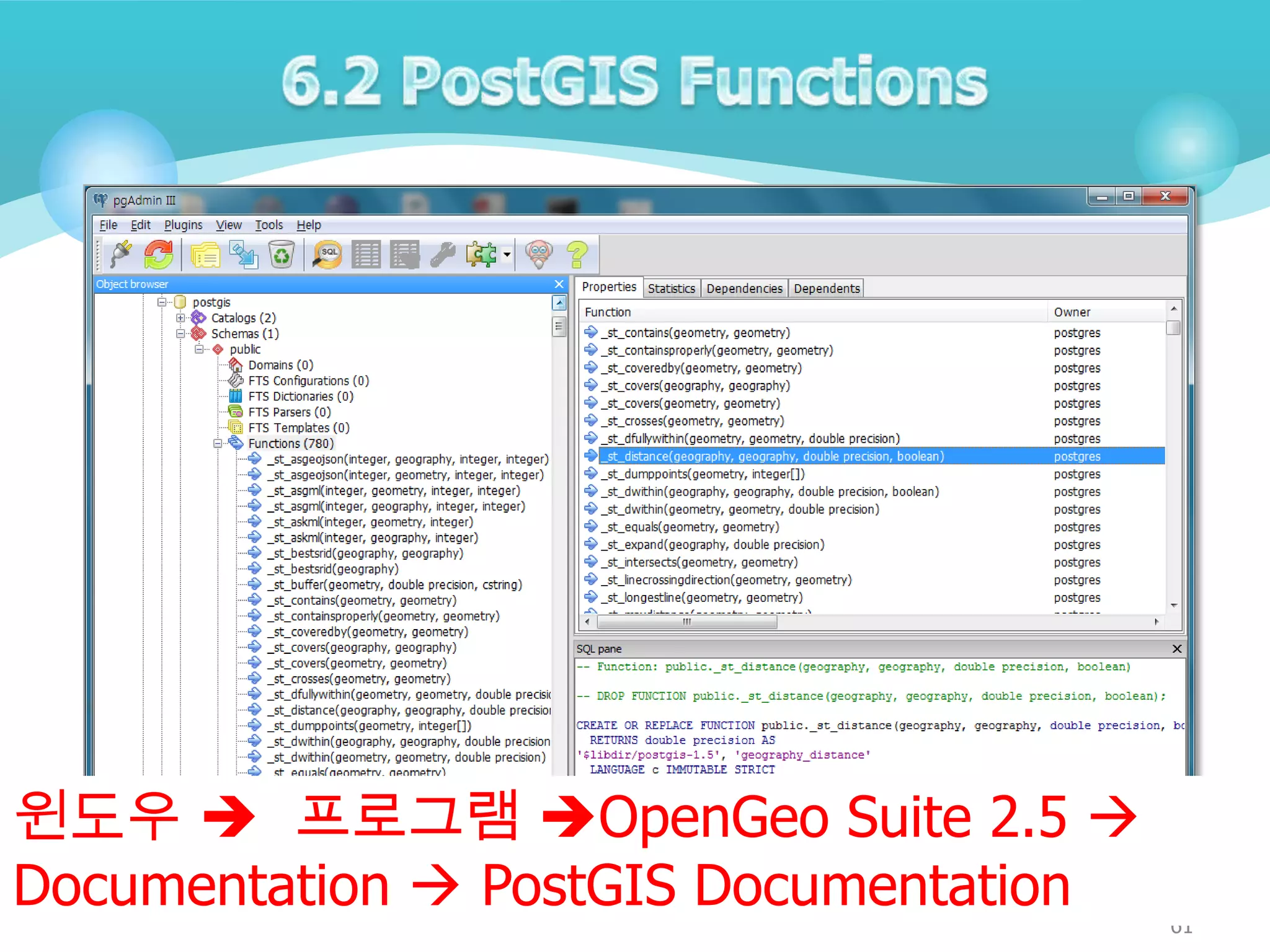Switch to the Statistics tab
The height and width of the screenshot is (952, 1270).
[x=671, y=289]
